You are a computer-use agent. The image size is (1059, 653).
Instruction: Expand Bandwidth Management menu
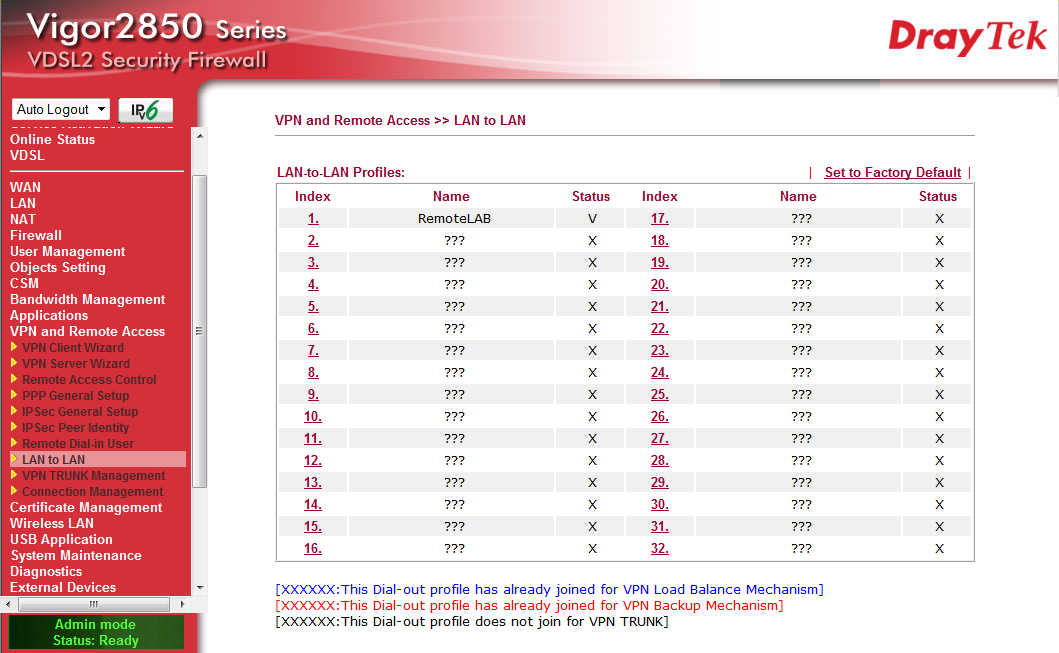pyautogui.click(x=87, y=299)
